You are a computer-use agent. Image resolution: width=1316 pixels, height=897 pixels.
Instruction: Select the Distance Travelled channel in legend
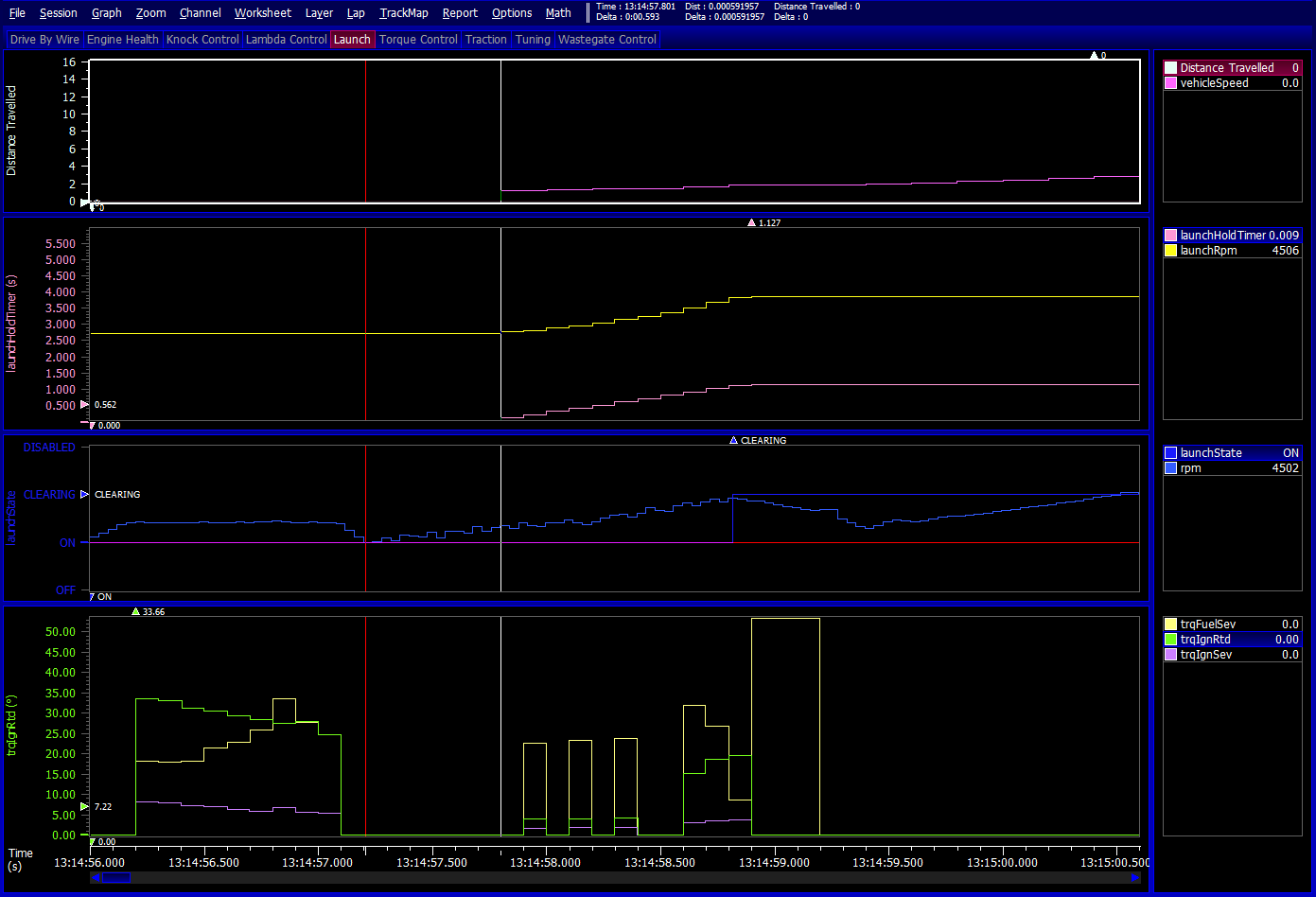1226,68
